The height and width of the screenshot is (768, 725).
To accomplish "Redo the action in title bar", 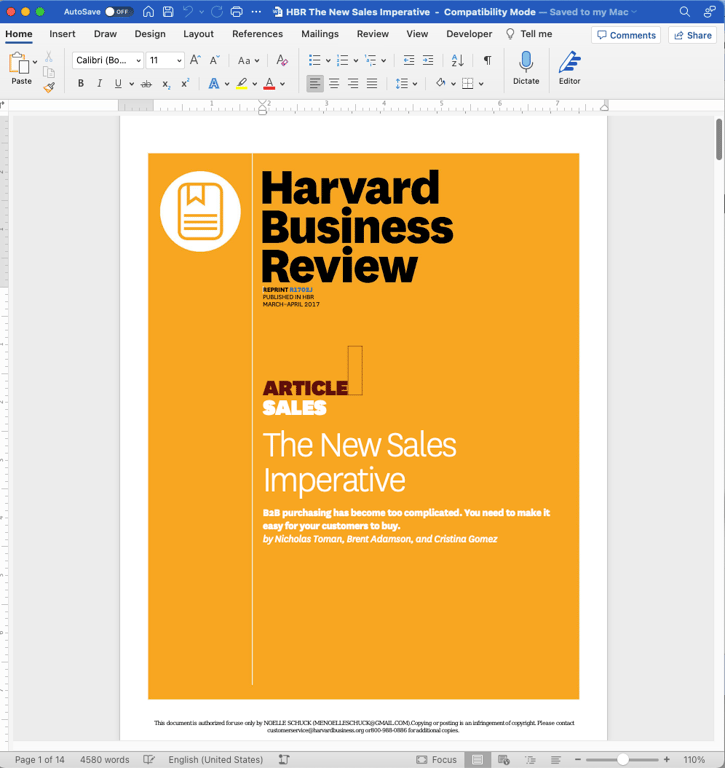I will pos(217,11).
